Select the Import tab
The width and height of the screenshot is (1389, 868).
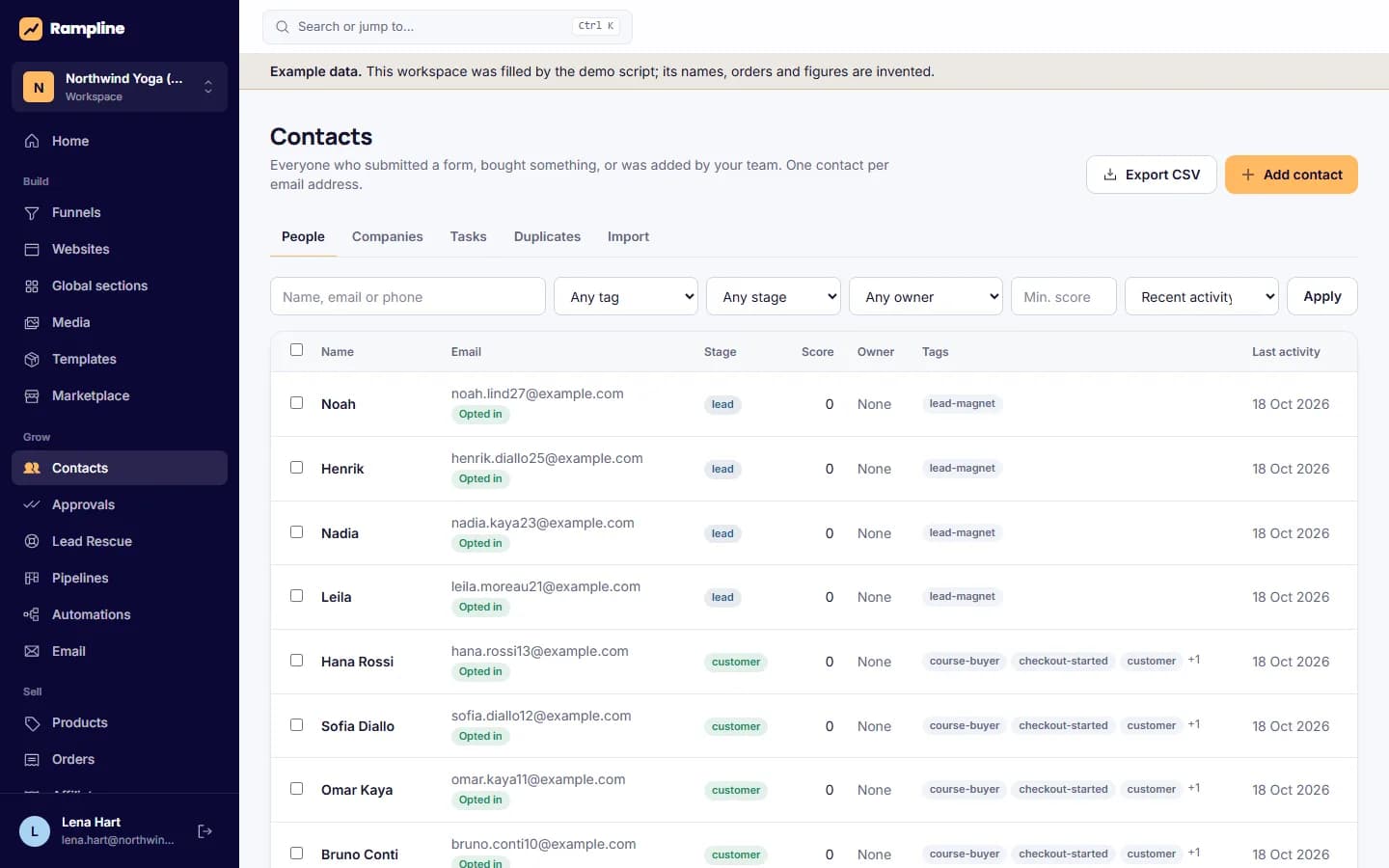(628, 237)
